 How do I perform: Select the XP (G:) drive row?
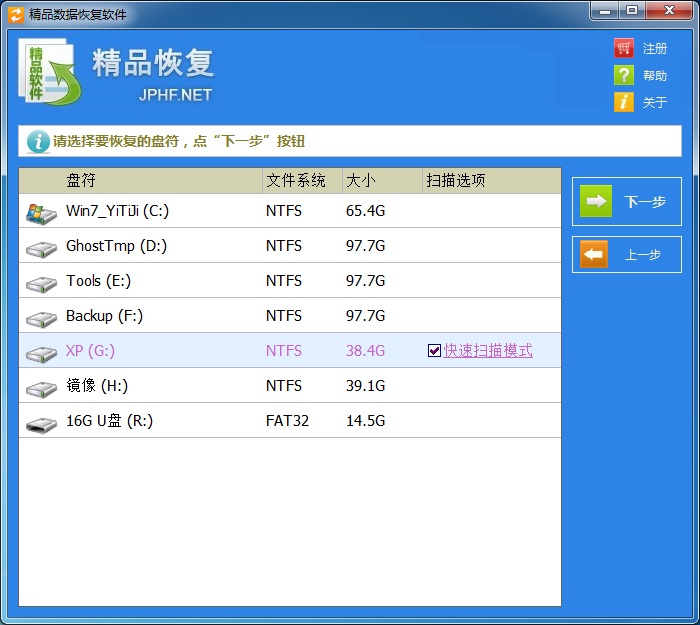click(x=290, y=350)
